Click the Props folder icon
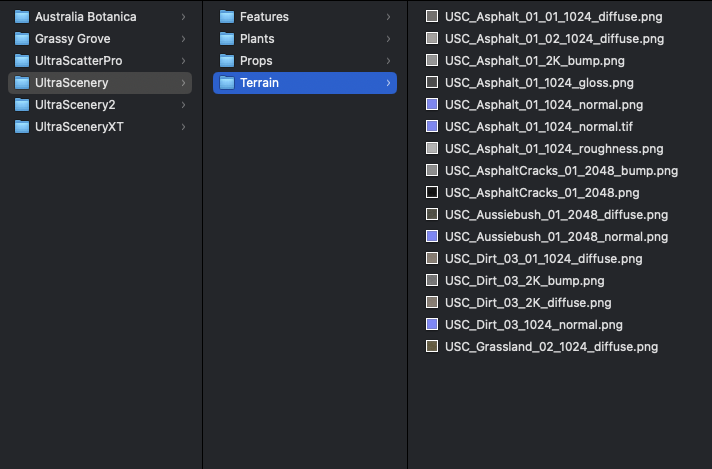Screen dimensions: 712x469 click(227, 61)
